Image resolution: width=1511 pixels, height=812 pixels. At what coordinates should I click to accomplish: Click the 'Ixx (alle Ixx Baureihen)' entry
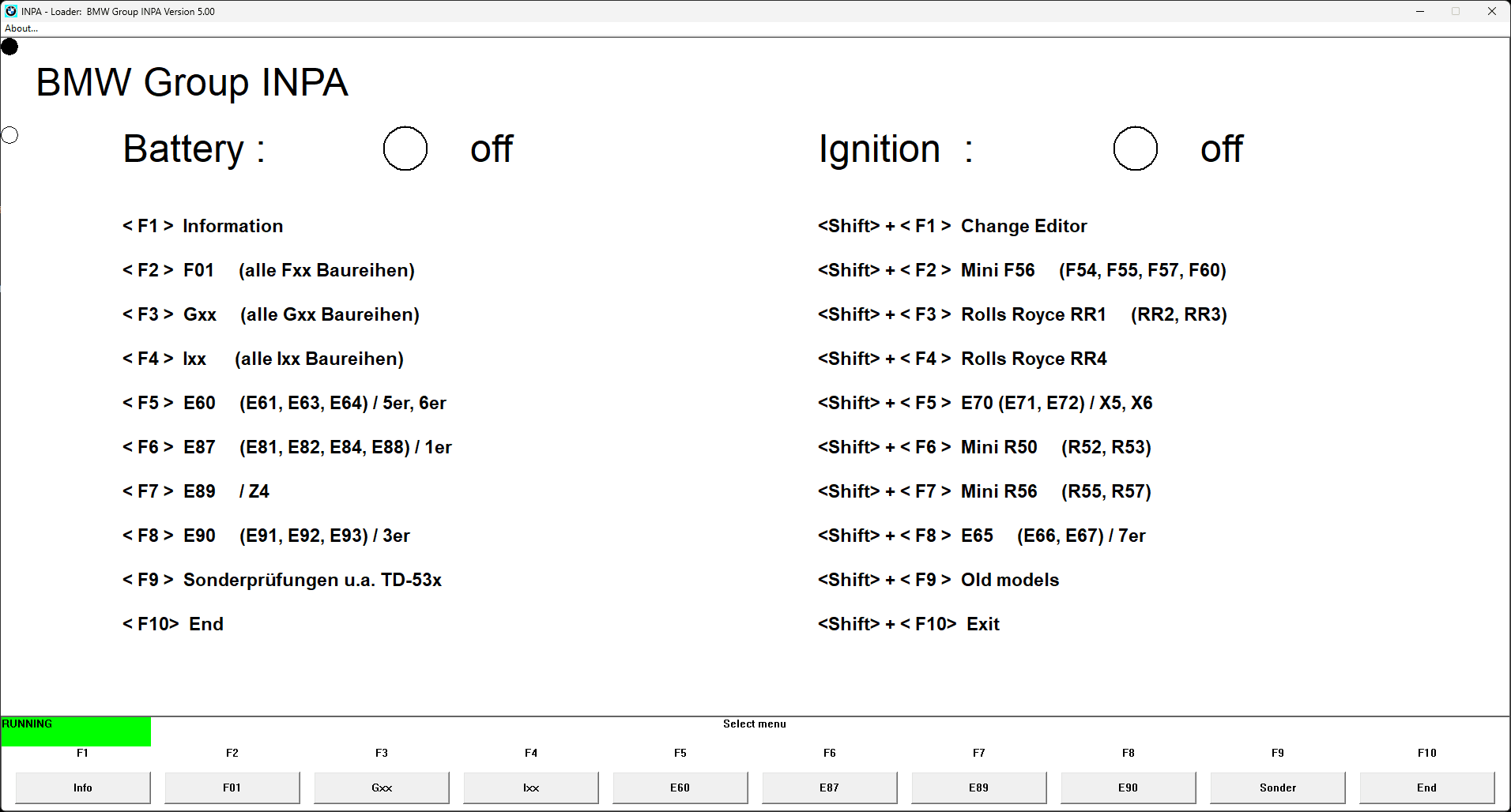263,359
